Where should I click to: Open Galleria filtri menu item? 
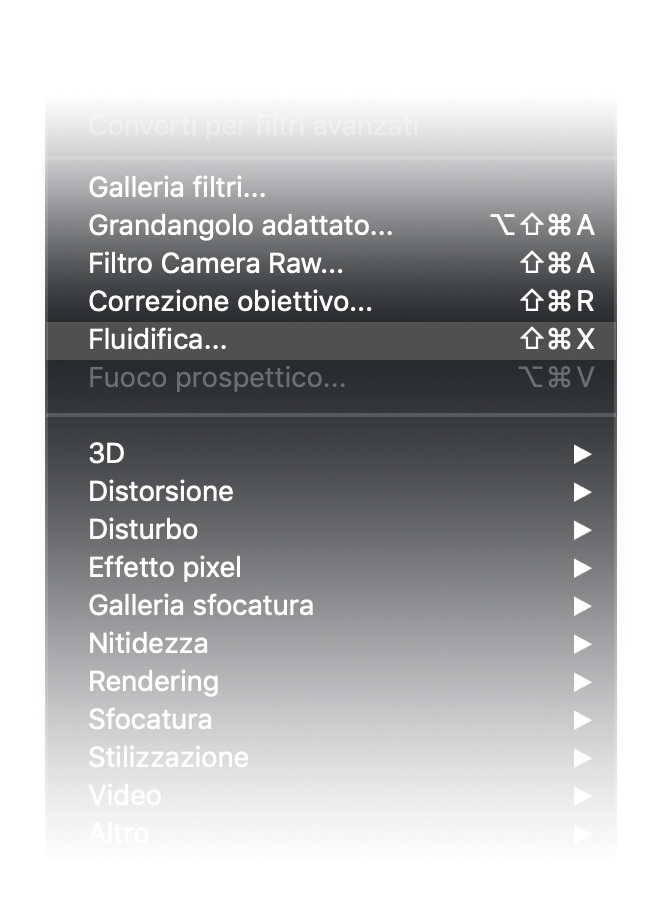pyautogui.click(x=177, y=187)
